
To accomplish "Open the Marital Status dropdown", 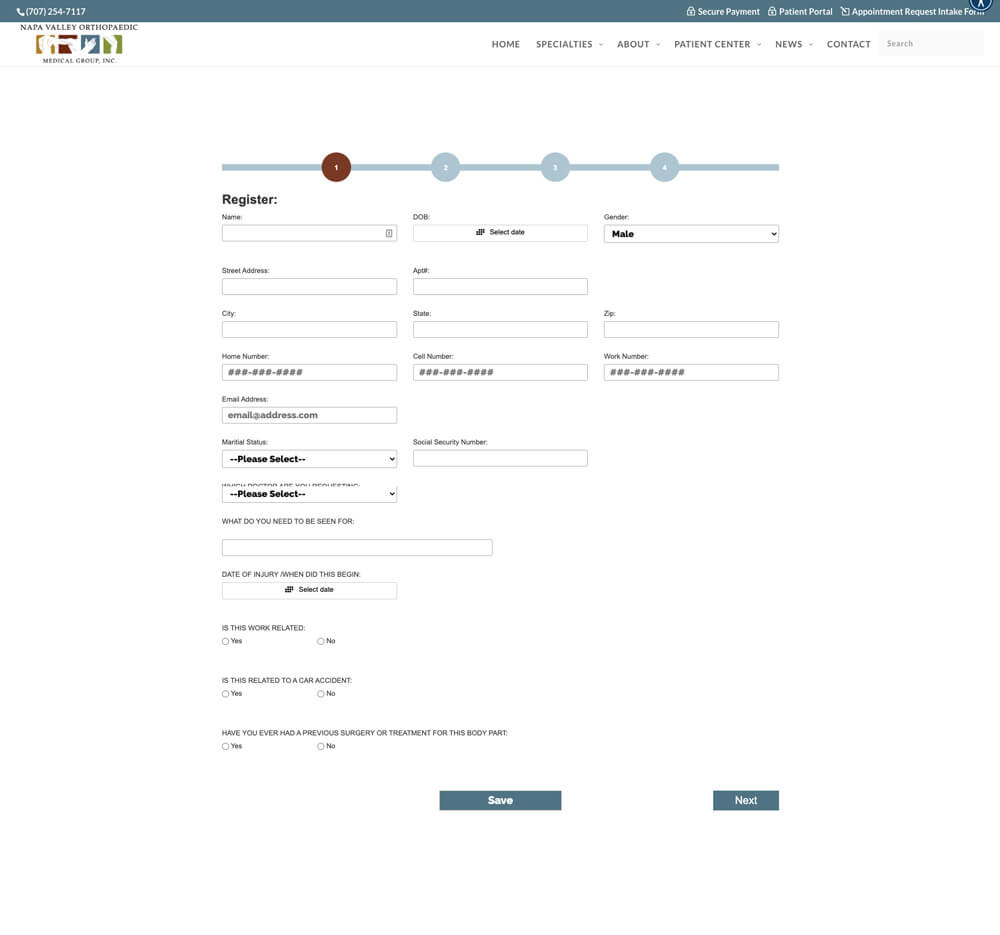I will 309,459.
